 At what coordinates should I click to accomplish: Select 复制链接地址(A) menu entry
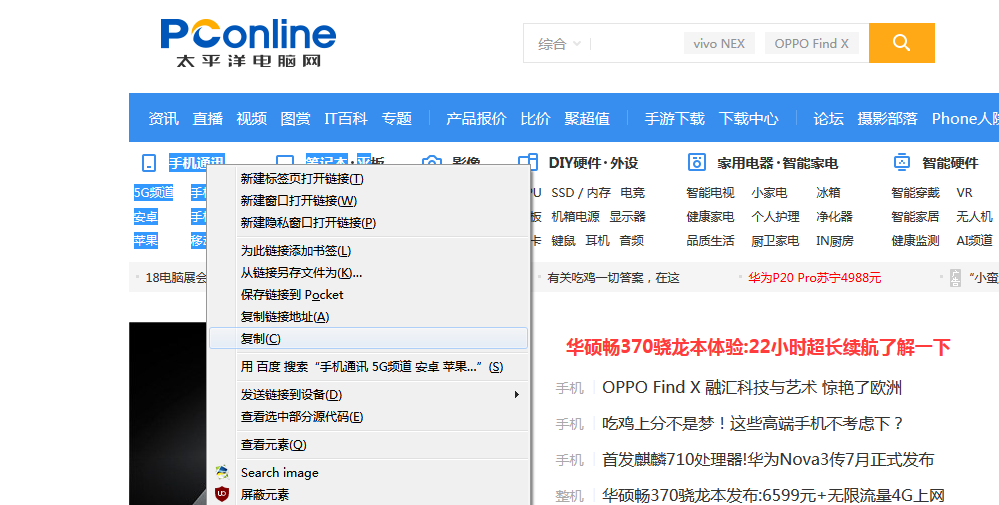(x=369, y=317)
